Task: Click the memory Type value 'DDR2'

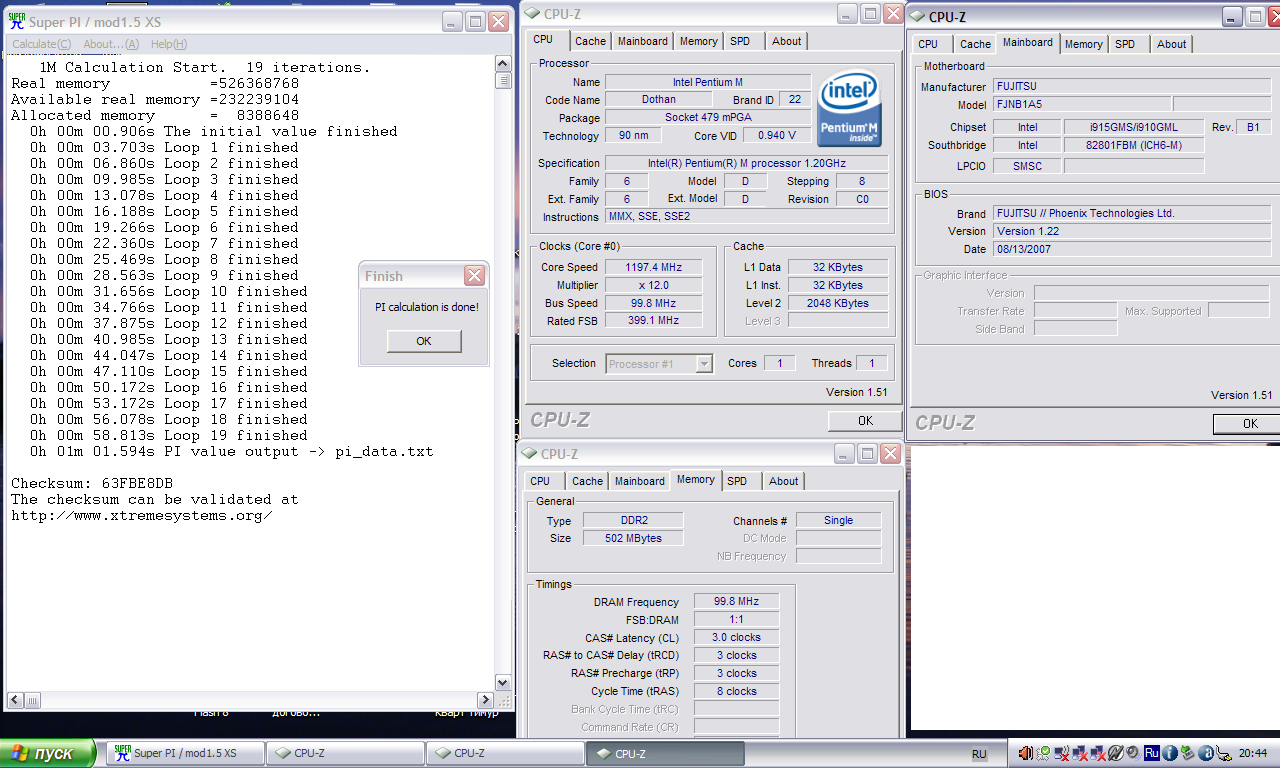Action: (632, 521)
